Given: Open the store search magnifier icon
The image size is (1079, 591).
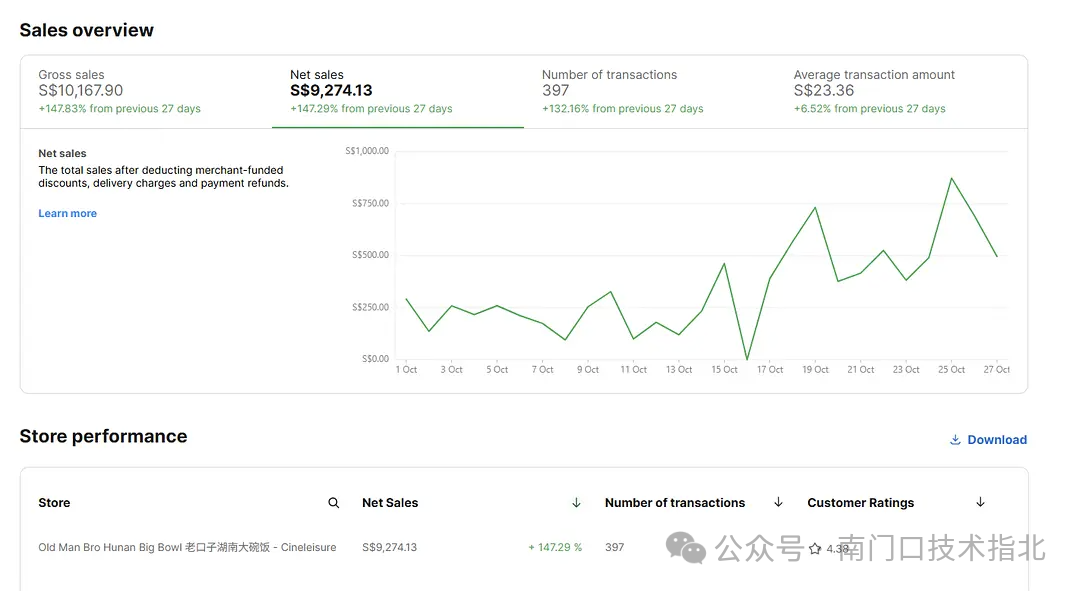Looking at the screenshot, I should pyautogui.click(x=334, y=503).
